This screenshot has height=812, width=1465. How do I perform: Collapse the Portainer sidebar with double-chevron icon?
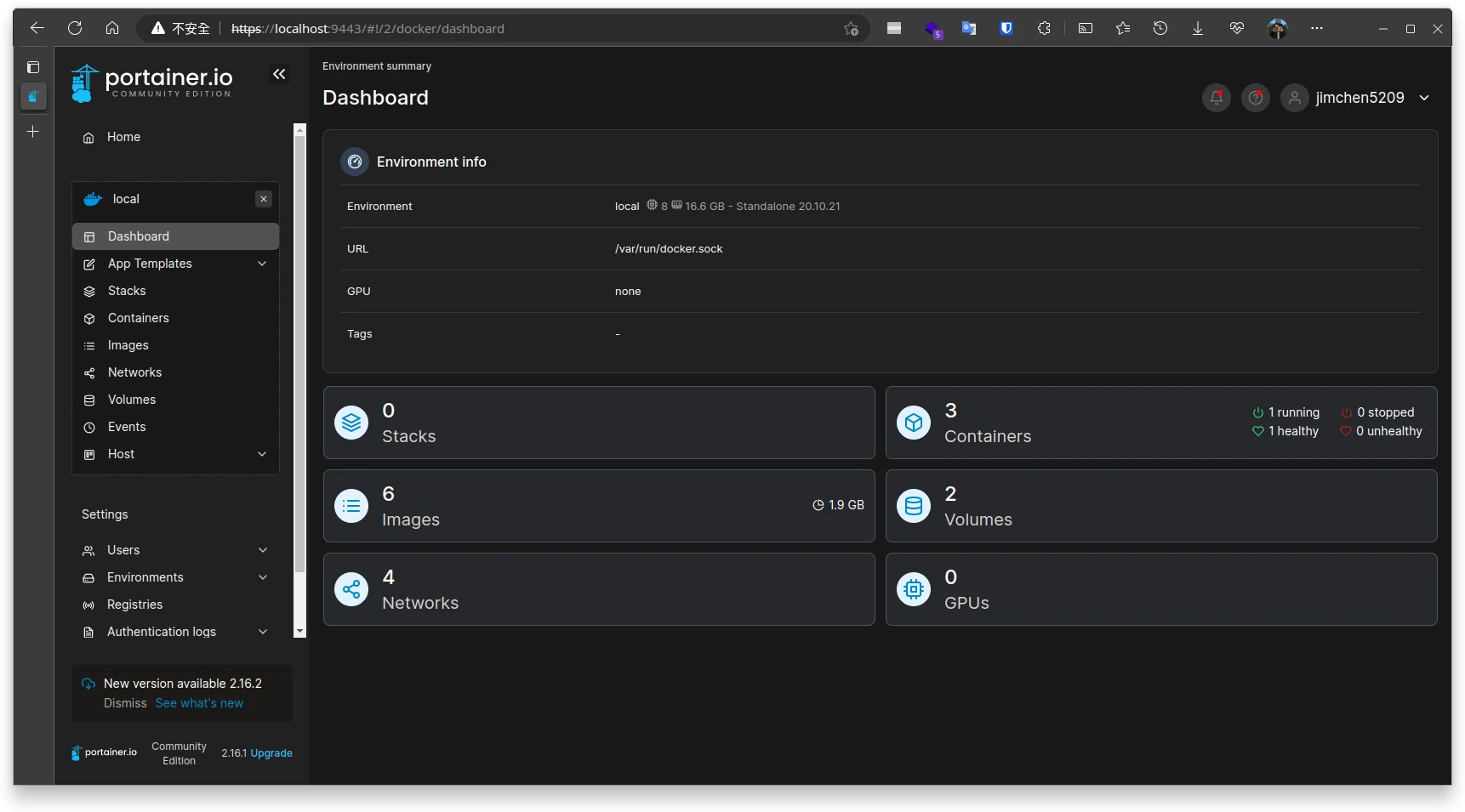pos(279,75)
